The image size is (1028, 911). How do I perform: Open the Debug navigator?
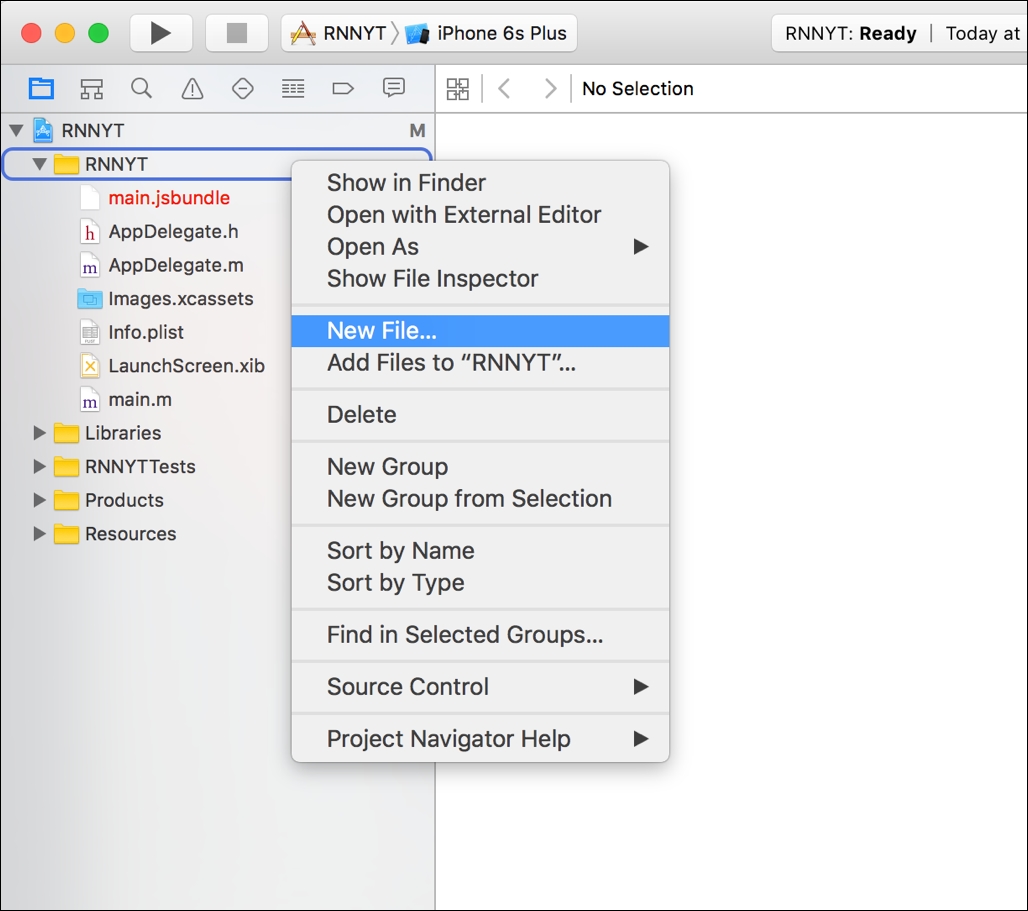tap(293, 88)
